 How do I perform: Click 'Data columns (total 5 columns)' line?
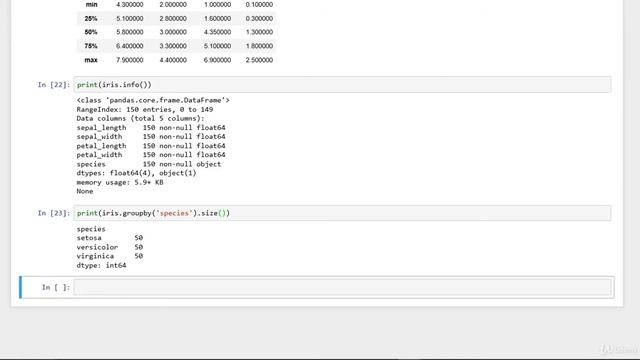coord(140,118)
